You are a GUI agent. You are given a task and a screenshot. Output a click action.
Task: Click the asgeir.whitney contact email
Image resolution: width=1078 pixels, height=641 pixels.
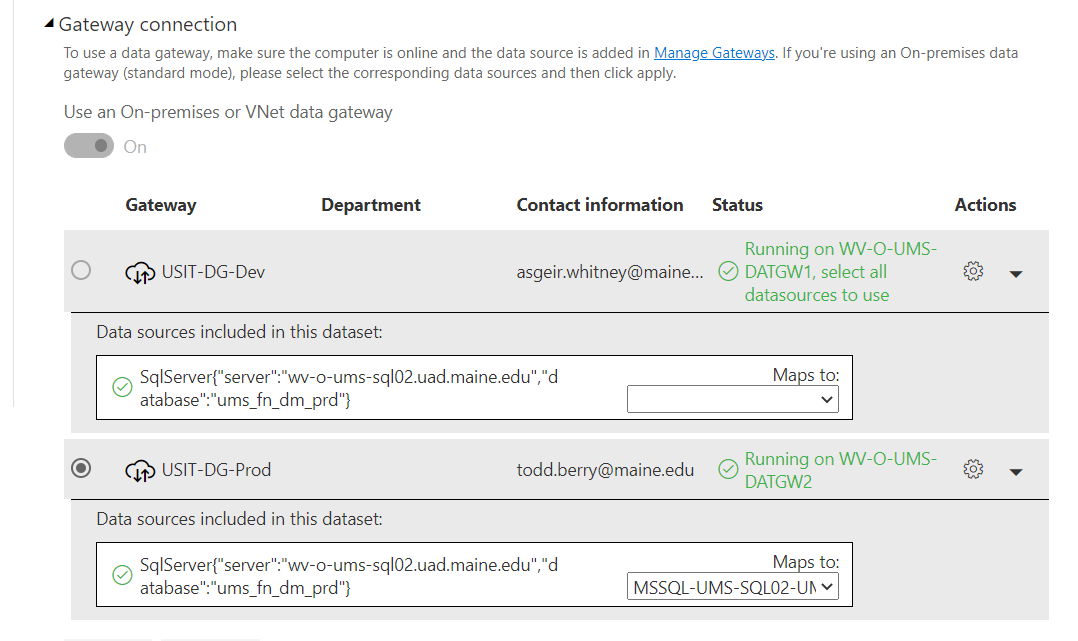click(x=610, y=272)
